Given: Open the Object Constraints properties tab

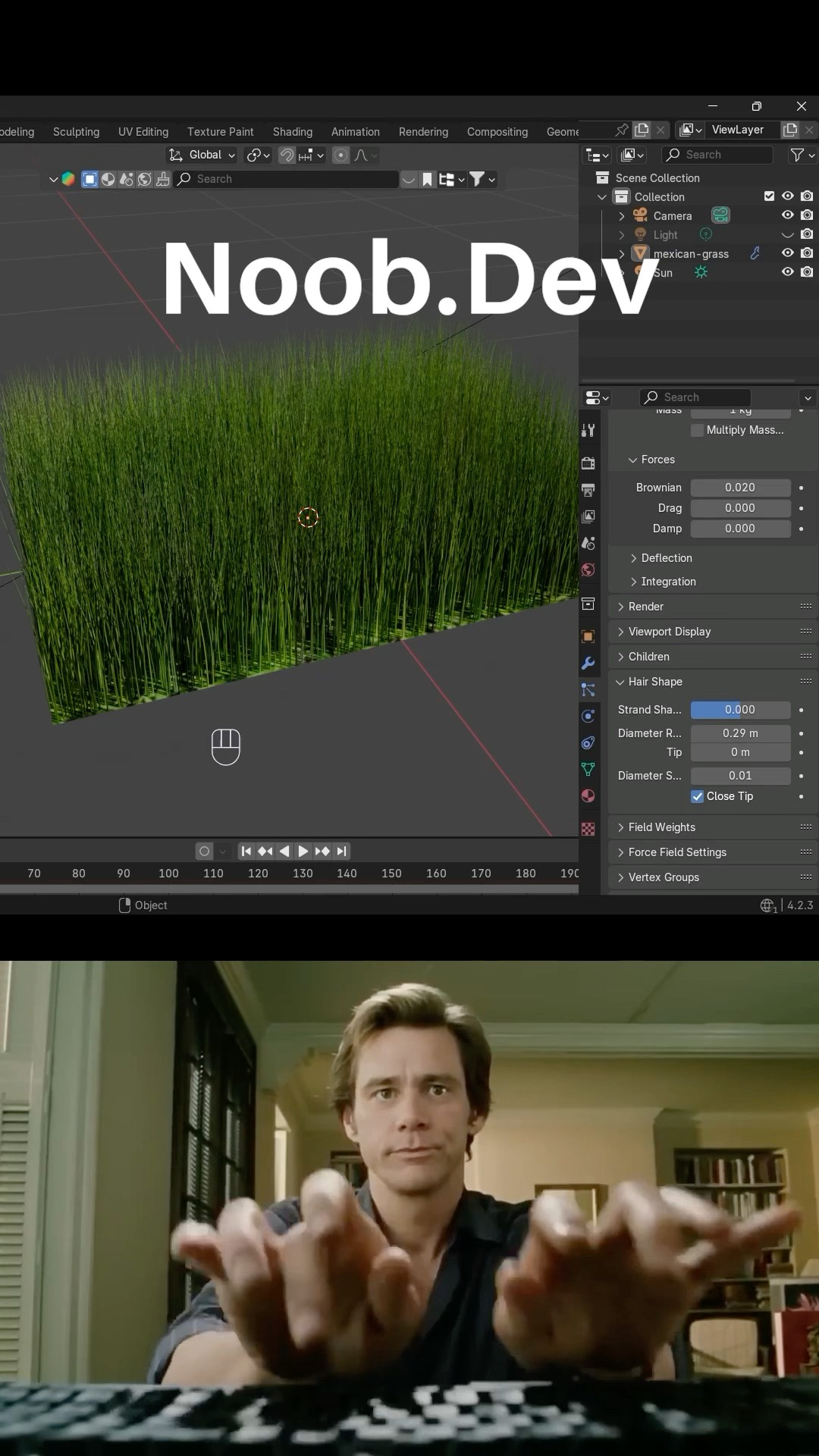Looking at the screenshot, I should 588,742.
